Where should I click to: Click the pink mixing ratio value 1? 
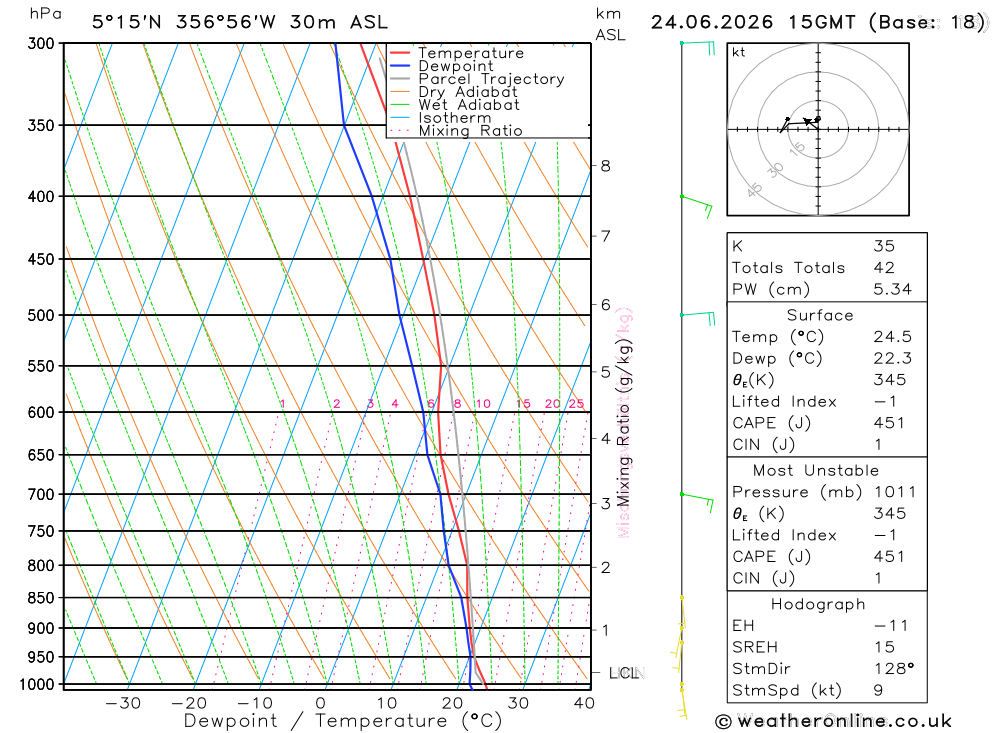pos(282,404)
